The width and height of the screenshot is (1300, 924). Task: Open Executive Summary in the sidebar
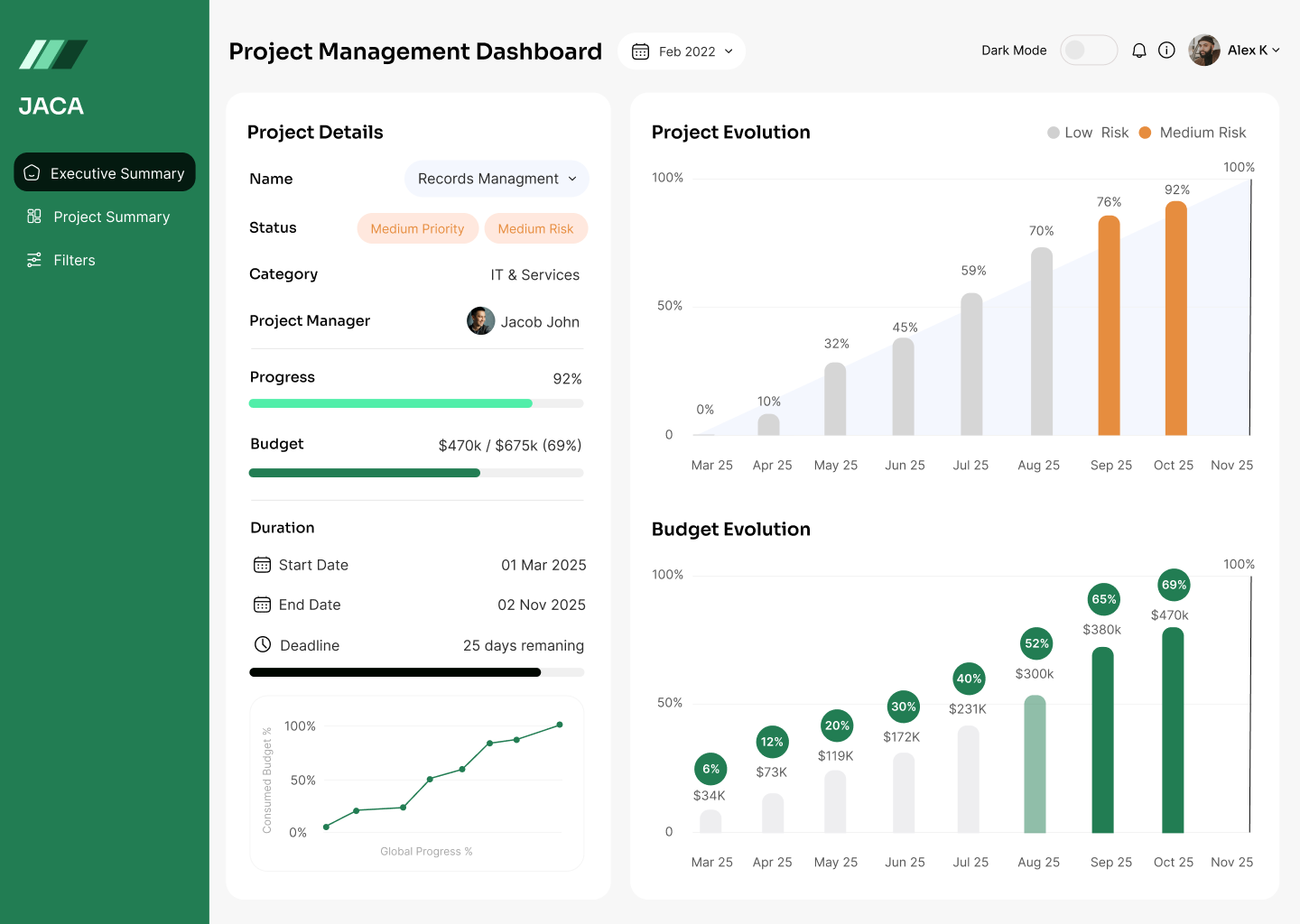105,172
